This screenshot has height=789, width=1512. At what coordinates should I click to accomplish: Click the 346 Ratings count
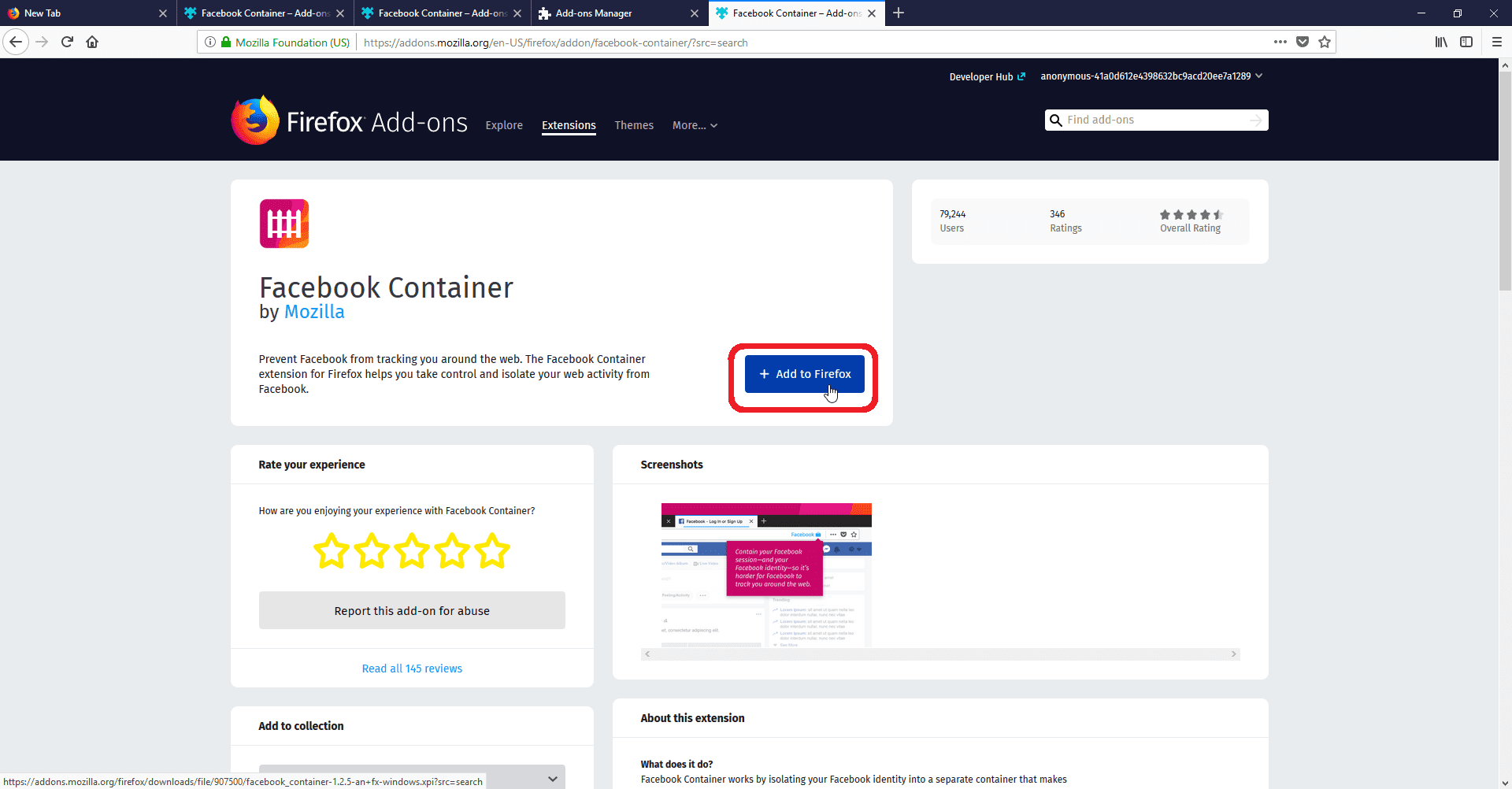(x=1065, y=221)
